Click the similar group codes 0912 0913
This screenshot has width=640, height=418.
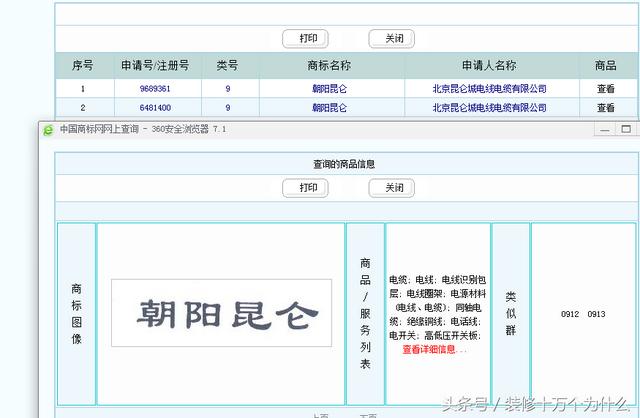(583, 314)
